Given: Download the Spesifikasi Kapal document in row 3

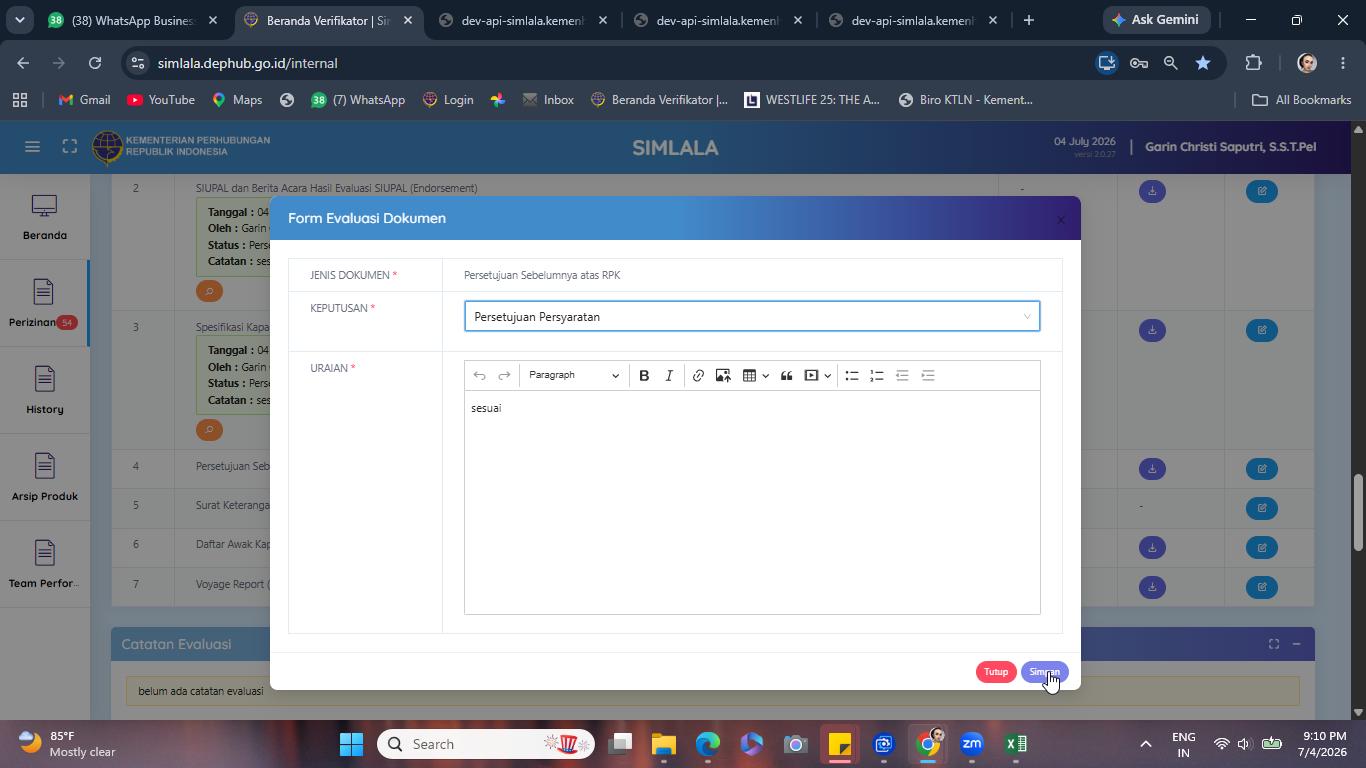Looking at the screenshot, I should coord(1152,330).
